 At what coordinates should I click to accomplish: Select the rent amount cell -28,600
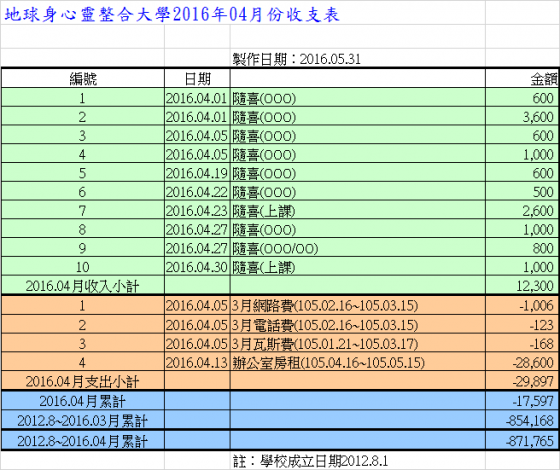click(521, 362)
